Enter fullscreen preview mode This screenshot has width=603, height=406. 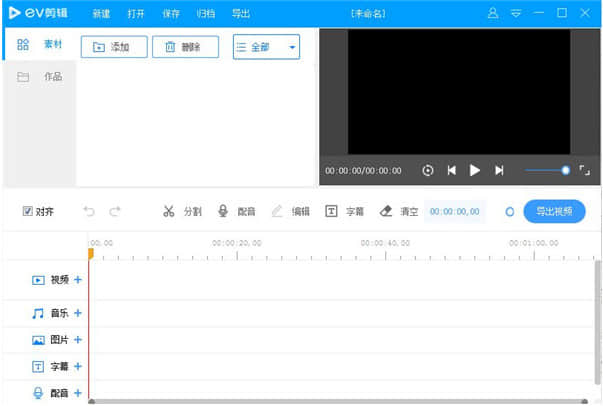[x=585, y=171]
